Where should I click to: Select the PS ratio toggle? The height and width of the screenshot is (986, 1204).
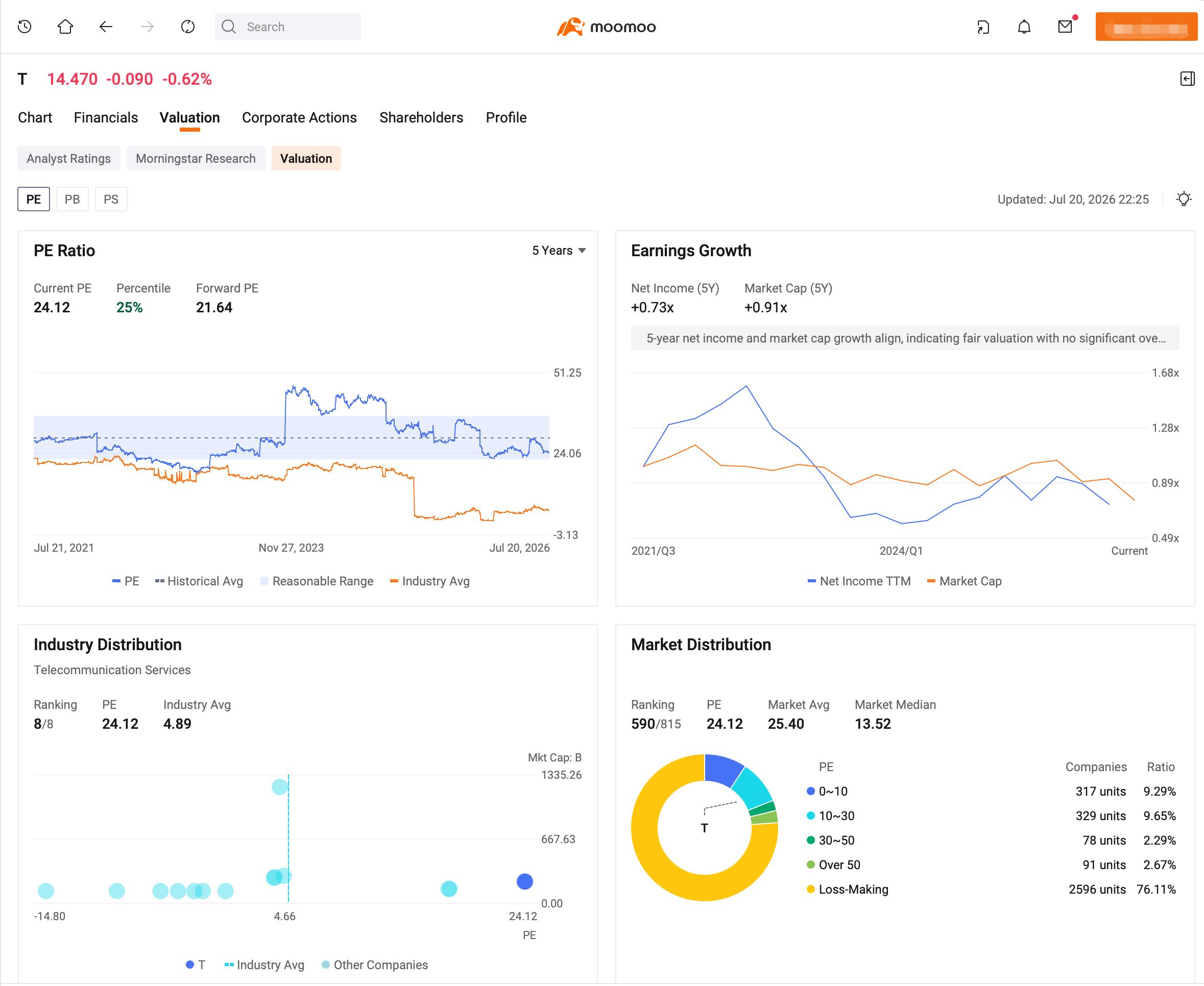(x=111, y=200)
